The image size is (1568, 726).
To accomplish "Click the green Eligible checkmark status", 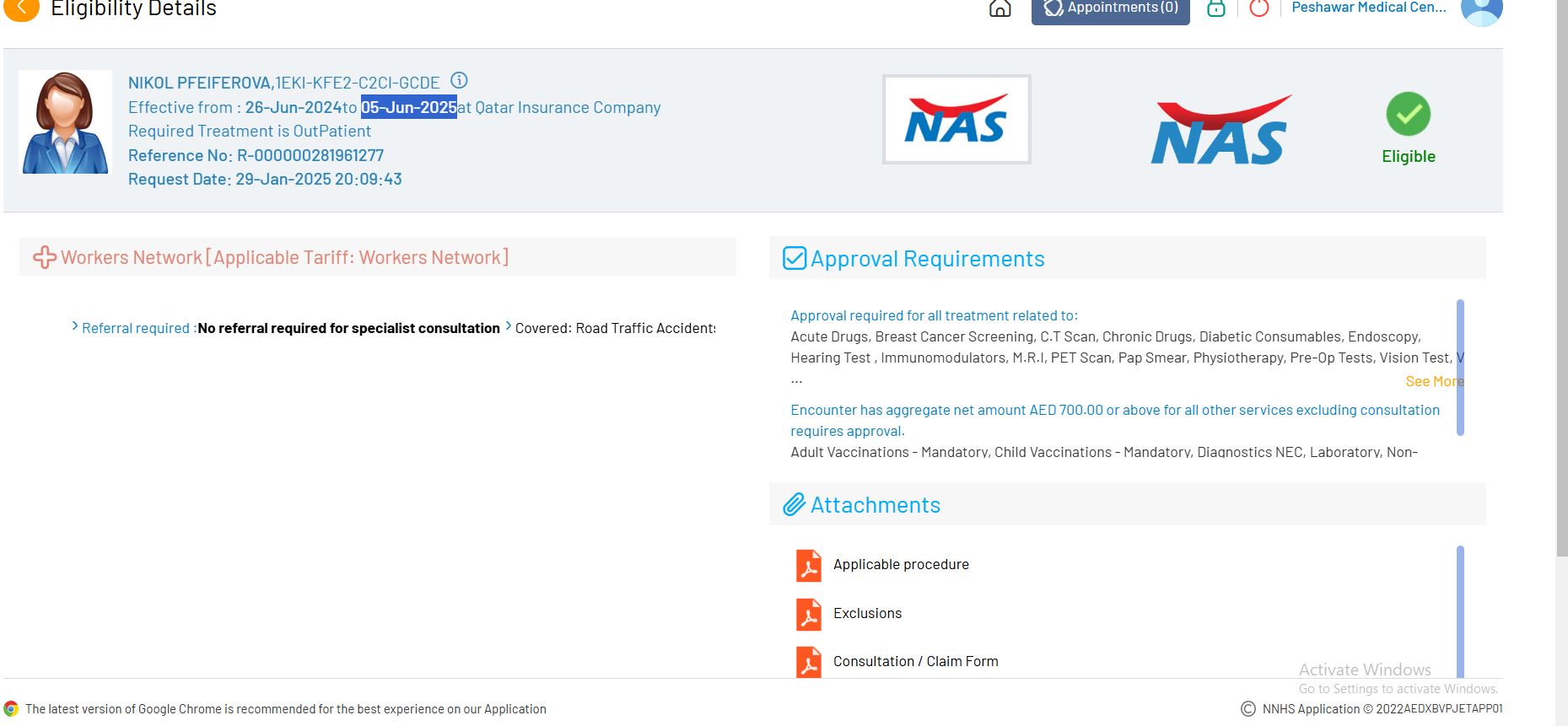I will click(x=1408, y=115).
